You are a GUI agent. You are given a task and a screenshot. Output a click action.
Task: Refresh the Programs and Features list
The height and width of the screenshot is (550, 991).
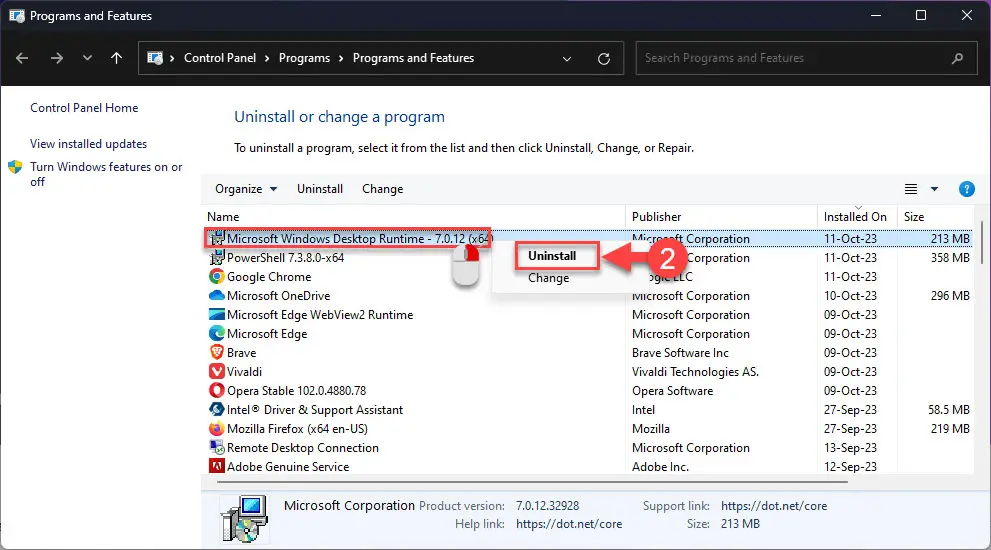604,59
